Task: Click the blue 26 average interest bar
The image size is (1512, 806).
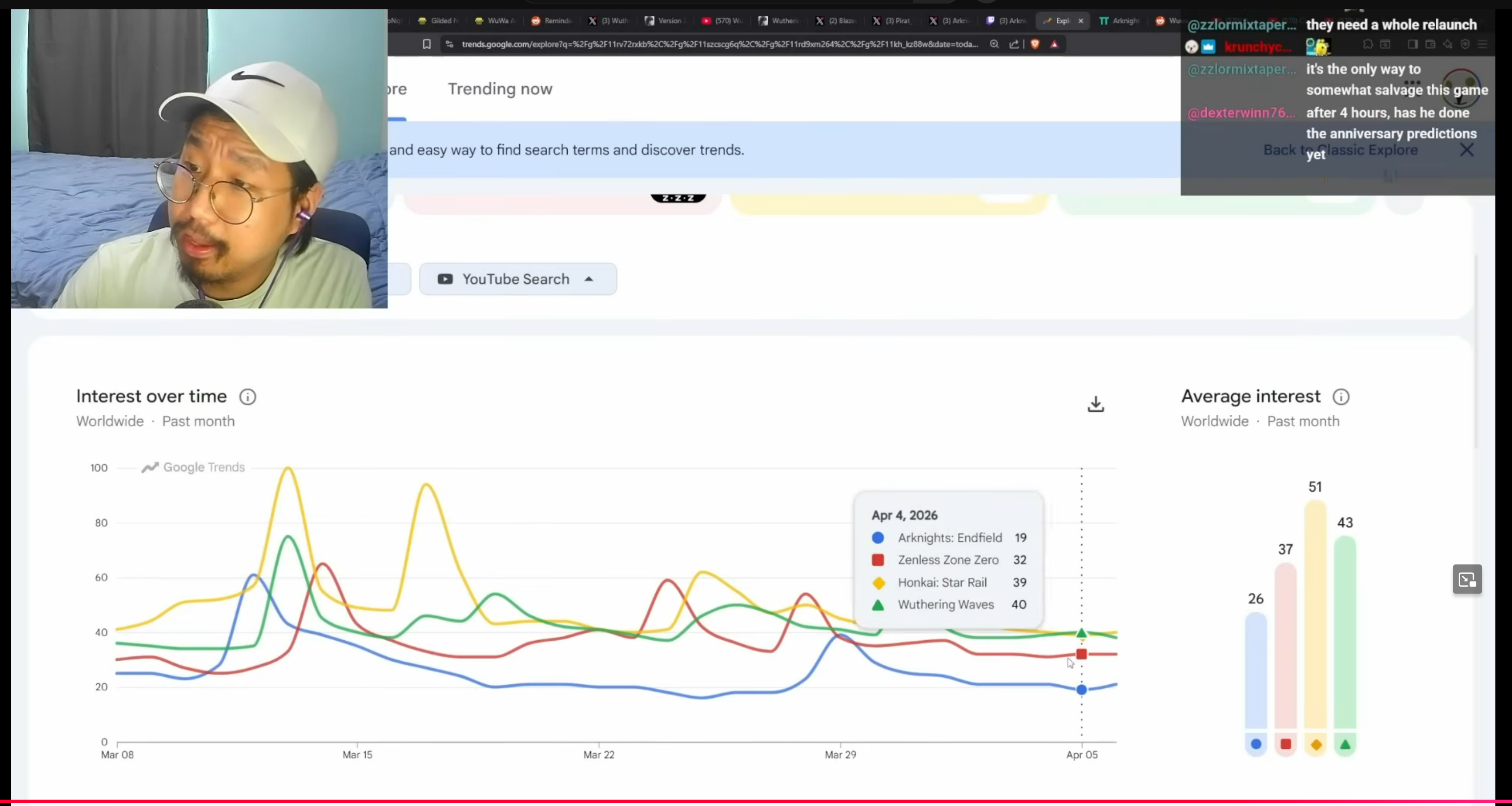Action: (1256, 671)
